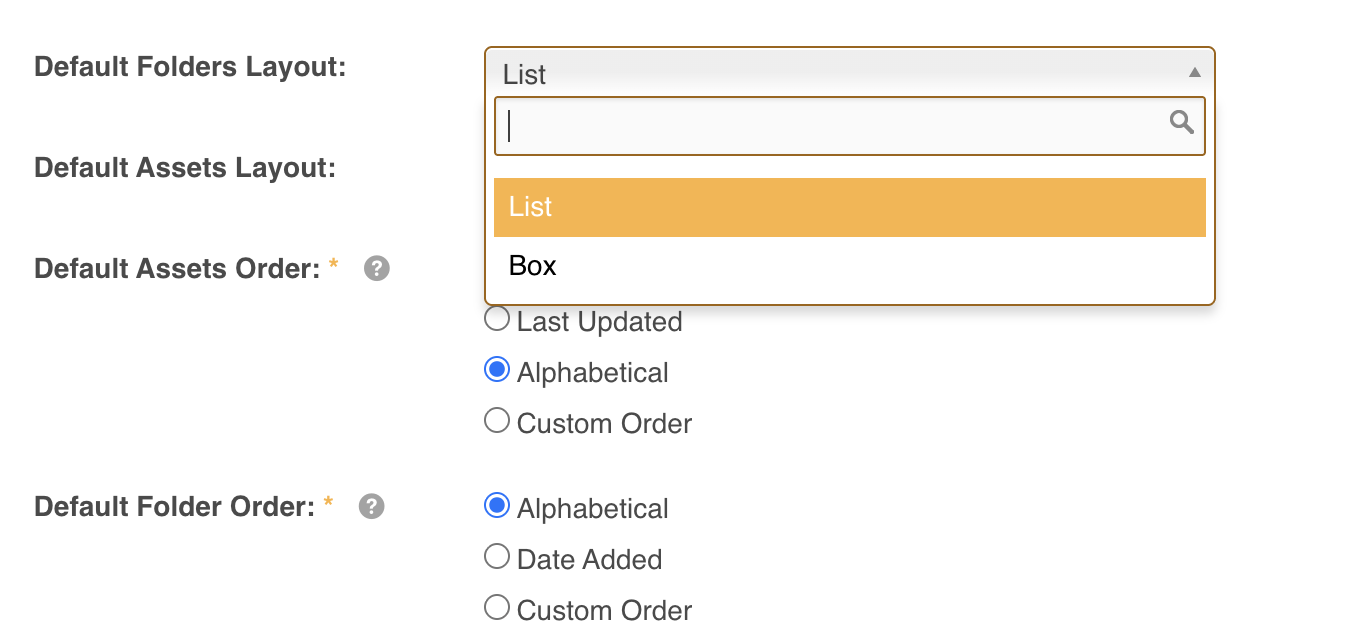Screen dimensions: 1350x642
Task: Select Last Updated assets order radio
Action: [x=497, y=320]
